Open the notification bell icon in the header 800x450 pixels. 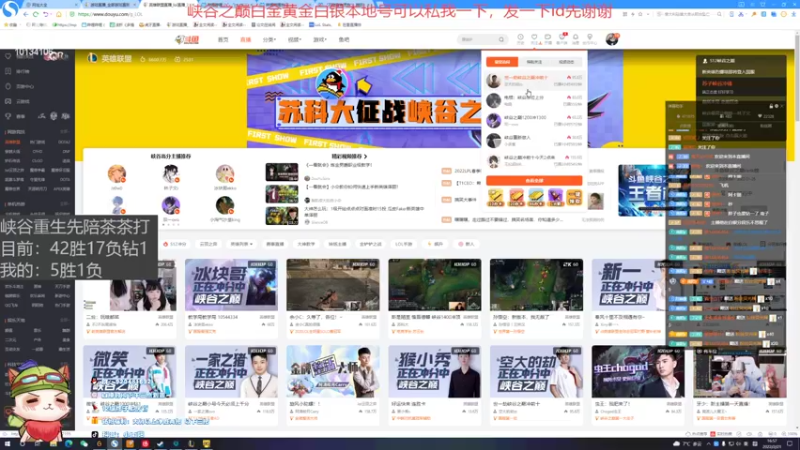pos(576,39)
